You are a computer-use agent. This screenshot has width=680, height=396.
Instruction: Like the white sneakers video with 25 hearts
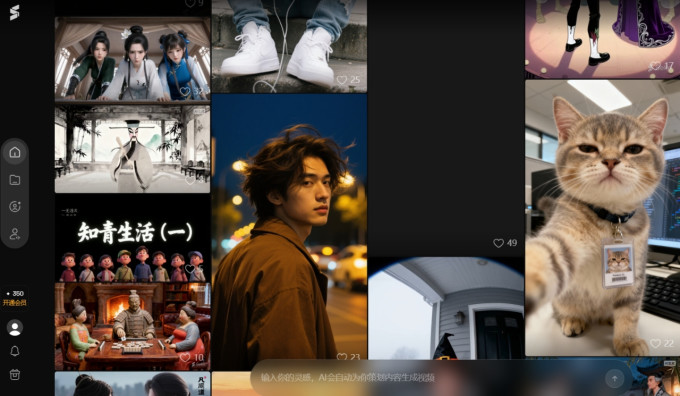click(x=342, y=80)
